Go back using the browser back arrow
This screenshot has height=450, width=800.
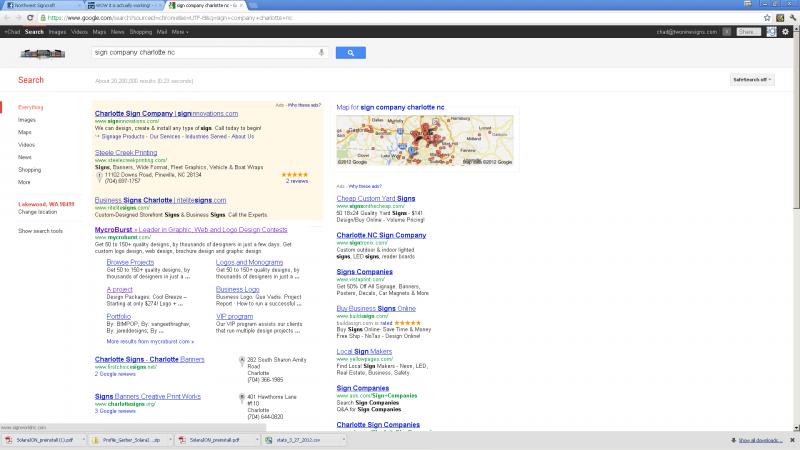pyautogui.click(x=7, y=18)
